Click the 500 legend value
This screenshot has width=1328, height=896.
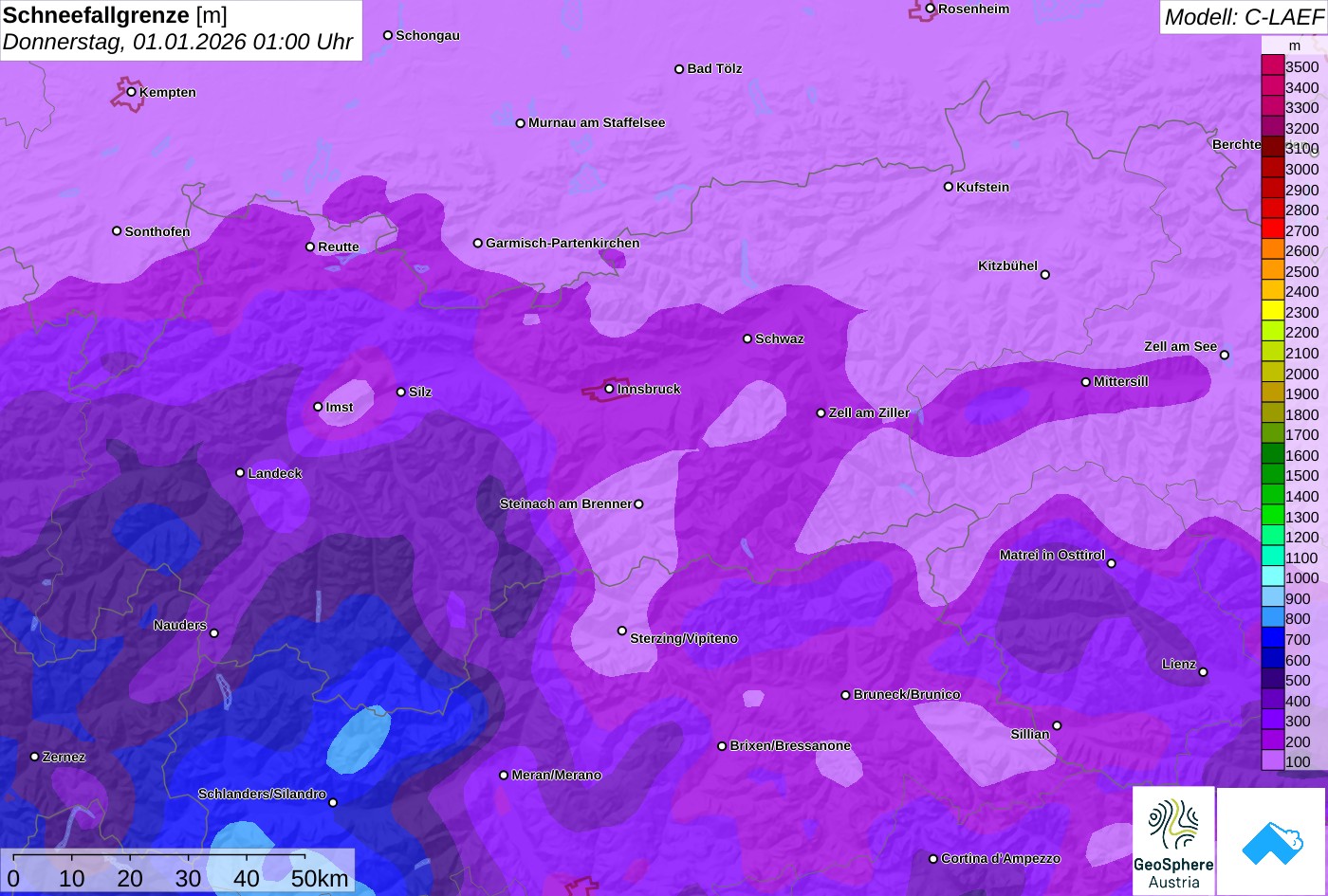click(x=1298, y=681)
